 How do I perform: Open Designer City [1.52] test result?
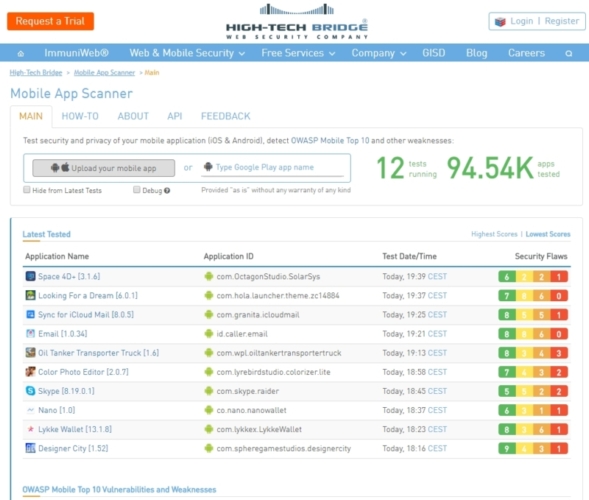click(x=73, y=449)
